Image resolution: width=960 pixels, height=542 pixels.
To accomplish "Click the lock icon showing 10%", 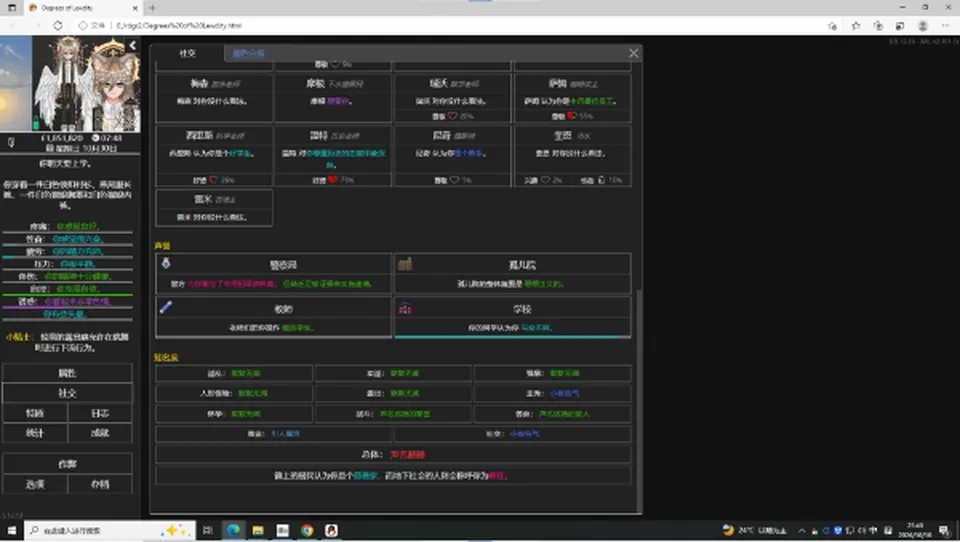I will click(601, 180).
